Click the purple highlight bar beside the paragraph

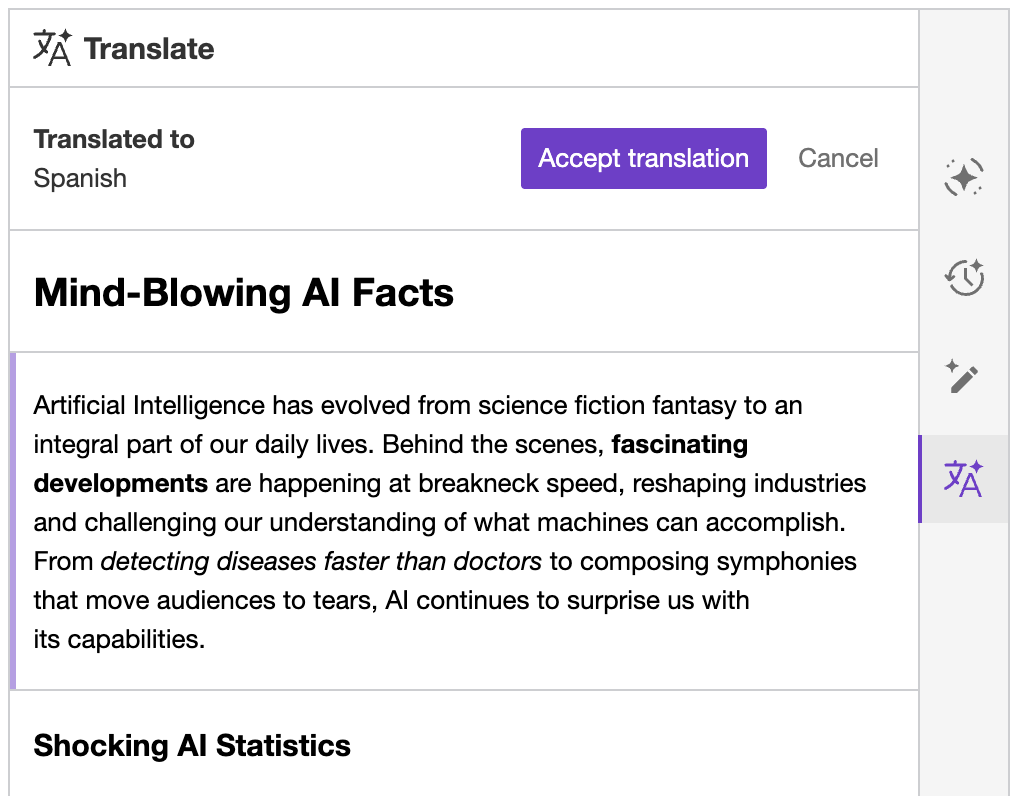[x=14, y=520]
